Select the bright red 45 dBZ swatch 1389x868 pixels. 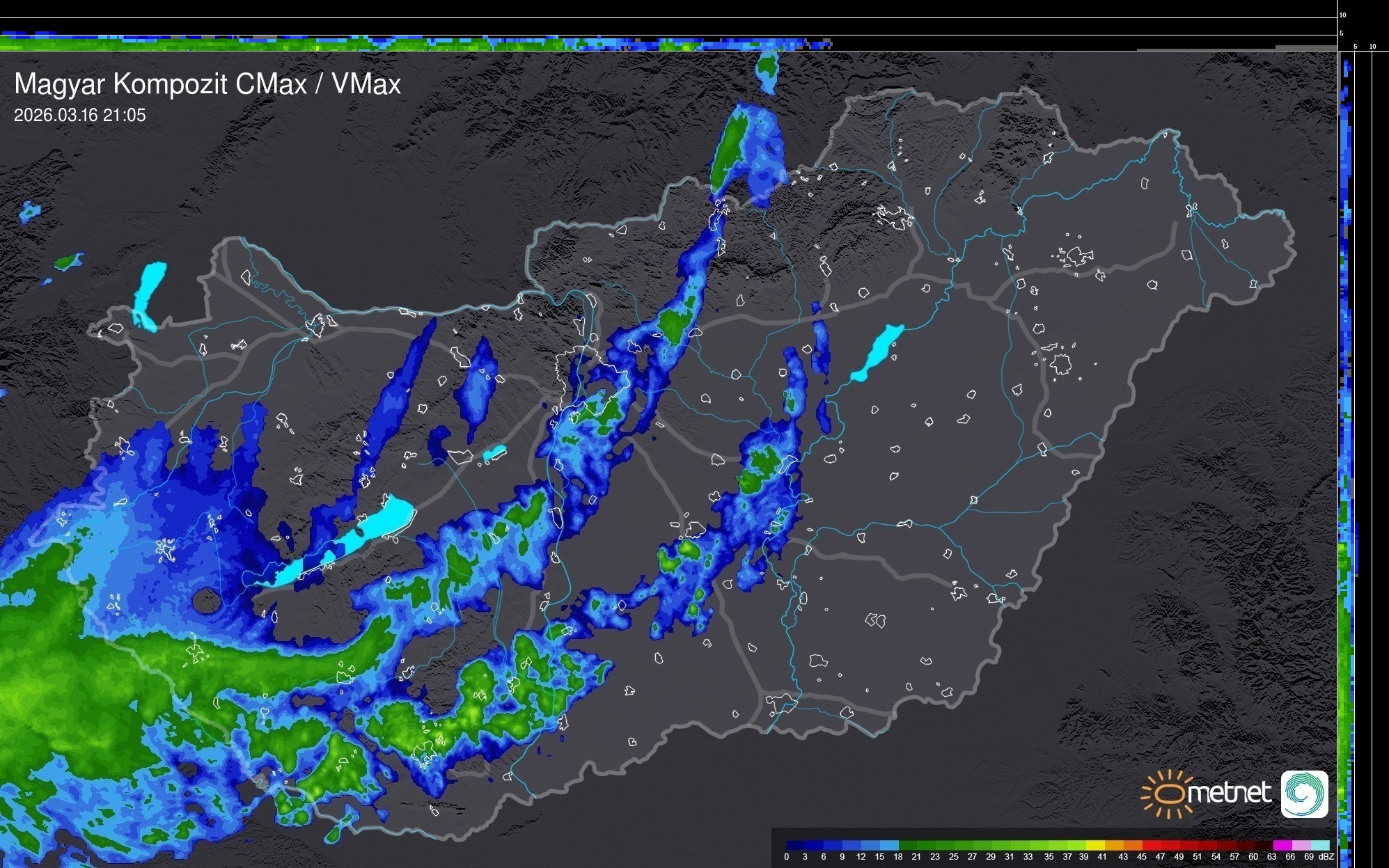[x=1152, y=845]
